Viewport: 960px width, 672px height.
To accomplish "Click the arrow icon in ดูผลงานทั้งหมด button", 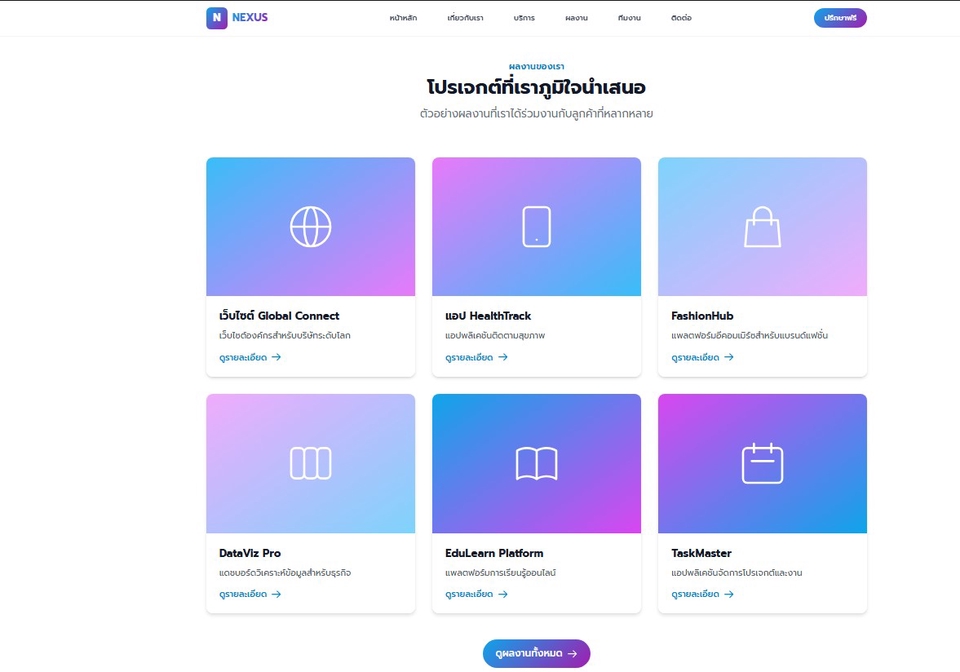I will click(x=572, y=654).
